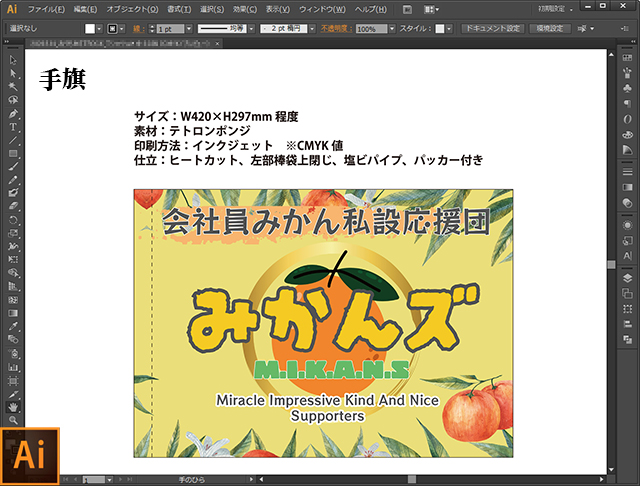Screen dimensions: 640x486
Task: Select the Pen tool
Action: tap(13, 113)
